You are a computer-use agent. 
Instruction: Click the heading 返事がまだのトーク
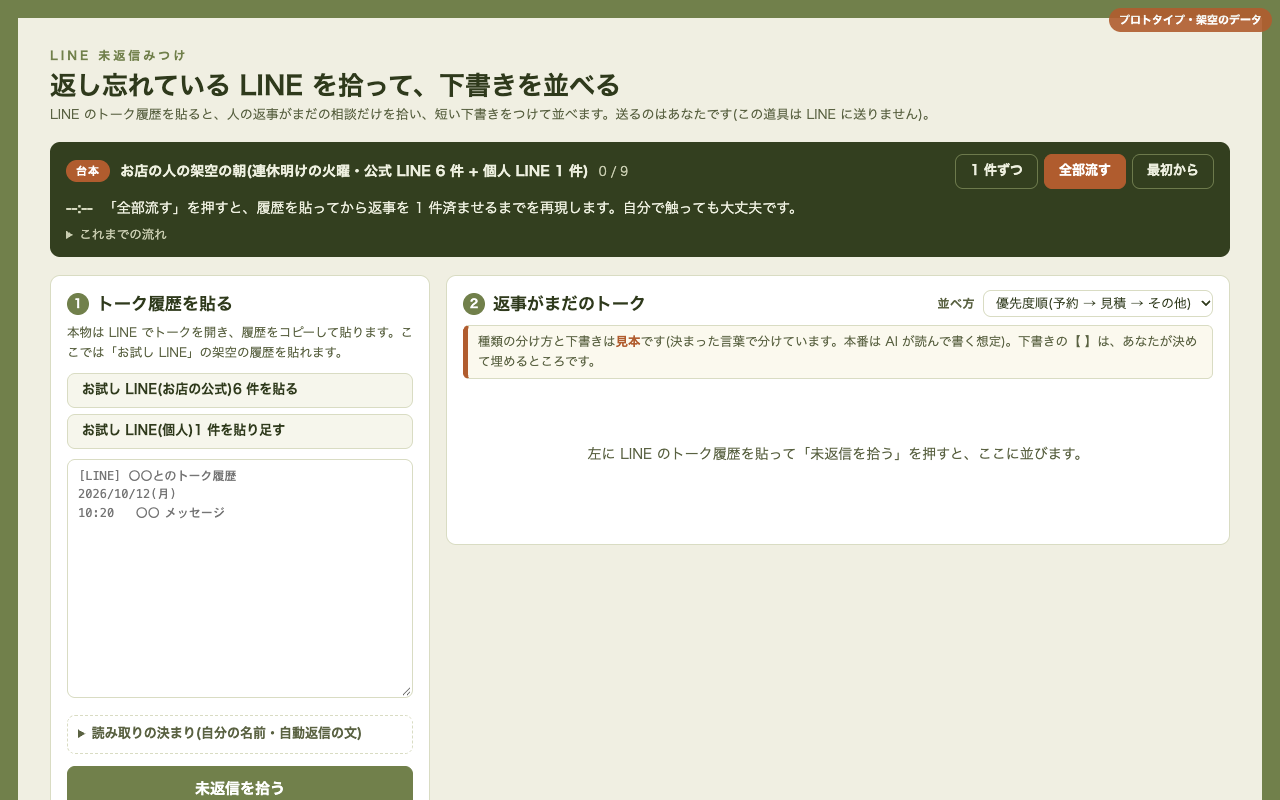click(569, 304)
